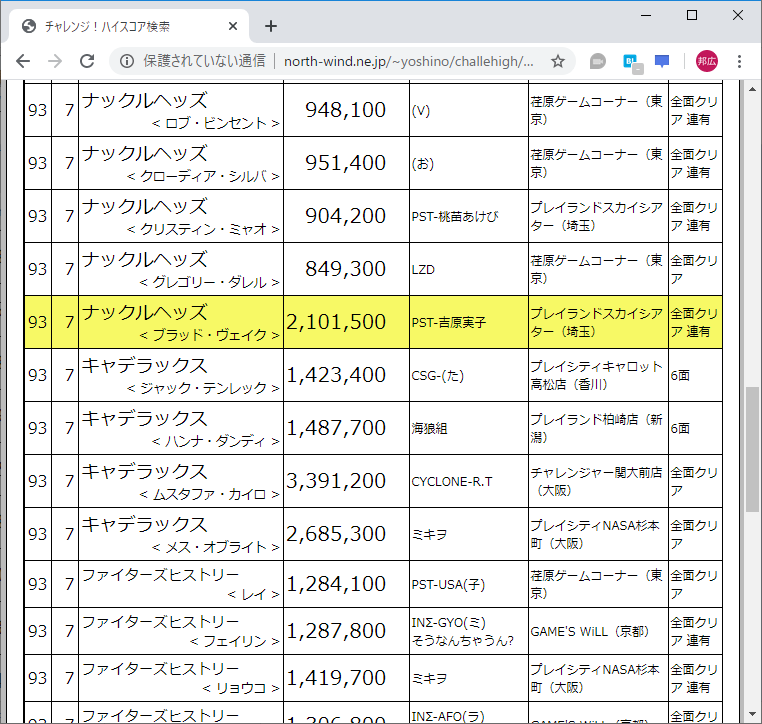The image size is (762, 724).
Task: Reload the current page
Action: coord(87,61)
